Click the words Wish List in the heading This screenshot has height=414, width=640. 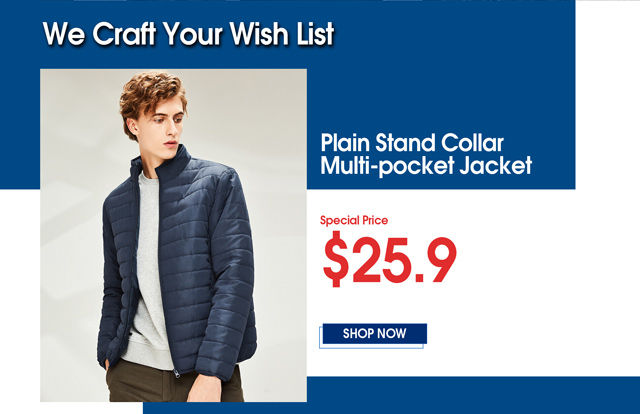282,34
